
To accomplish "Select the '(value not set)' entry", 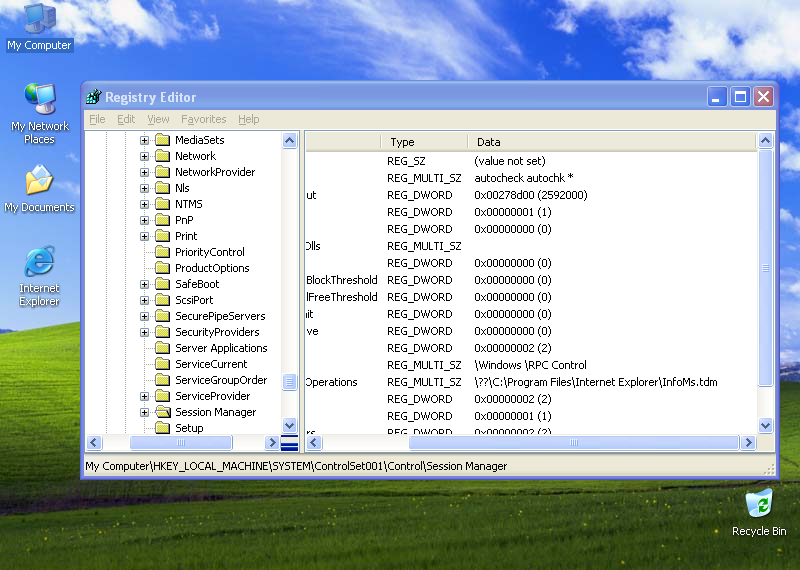I will pos(510,161).
